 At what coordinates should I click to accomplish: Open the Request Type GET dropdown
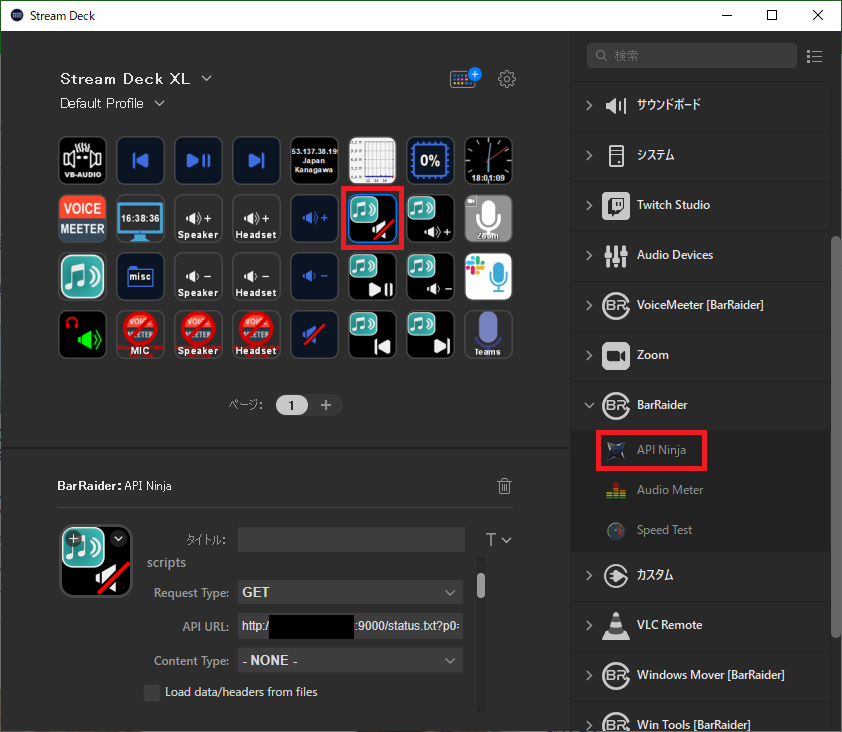(350, 592)
